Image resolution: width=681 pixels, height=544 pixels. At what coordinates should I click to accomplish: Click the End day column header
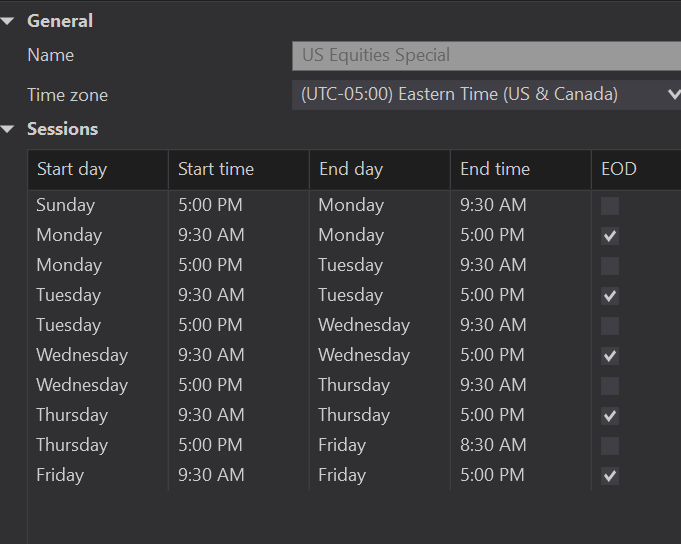click(x=379, y=169)
